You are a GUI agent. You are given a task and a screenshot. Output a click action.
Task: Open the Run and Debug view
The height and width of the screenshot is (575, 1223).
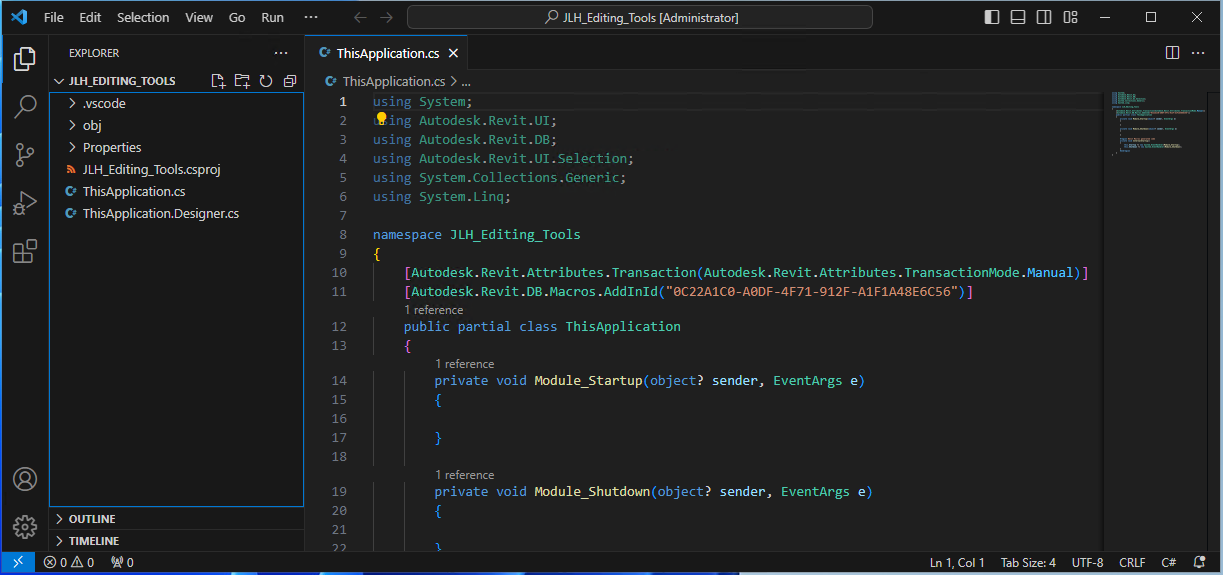click(25, 203)
